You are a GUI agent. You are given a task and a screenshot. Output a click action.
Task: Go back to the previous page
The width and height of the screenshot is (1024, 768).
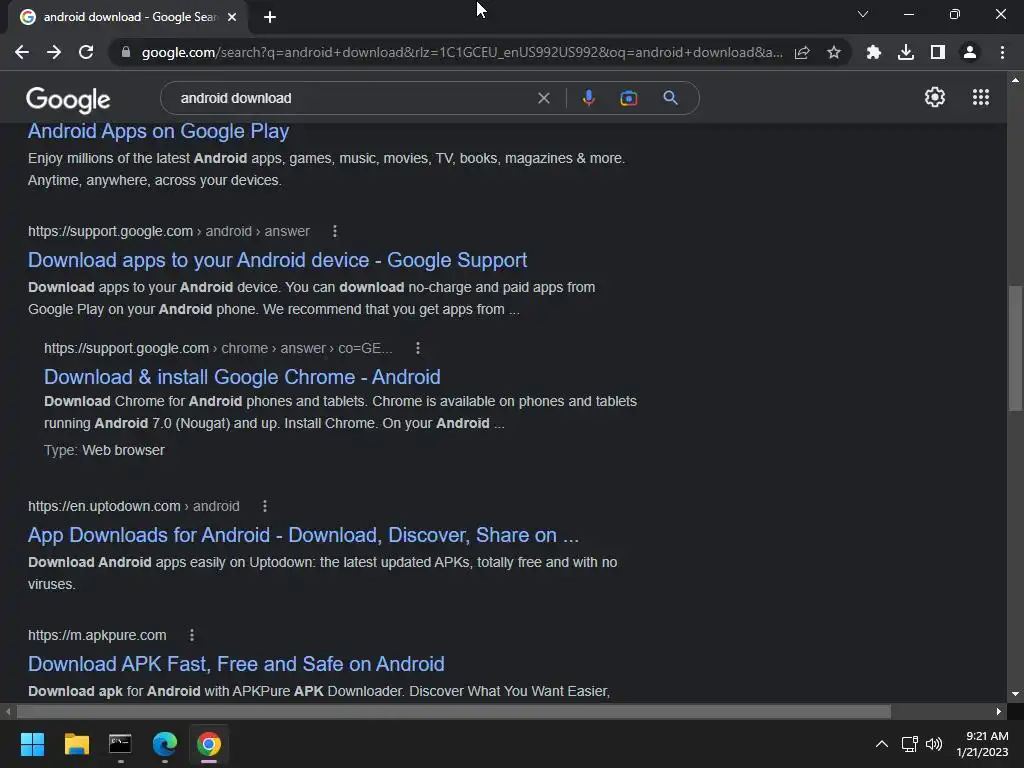(22, 52)
